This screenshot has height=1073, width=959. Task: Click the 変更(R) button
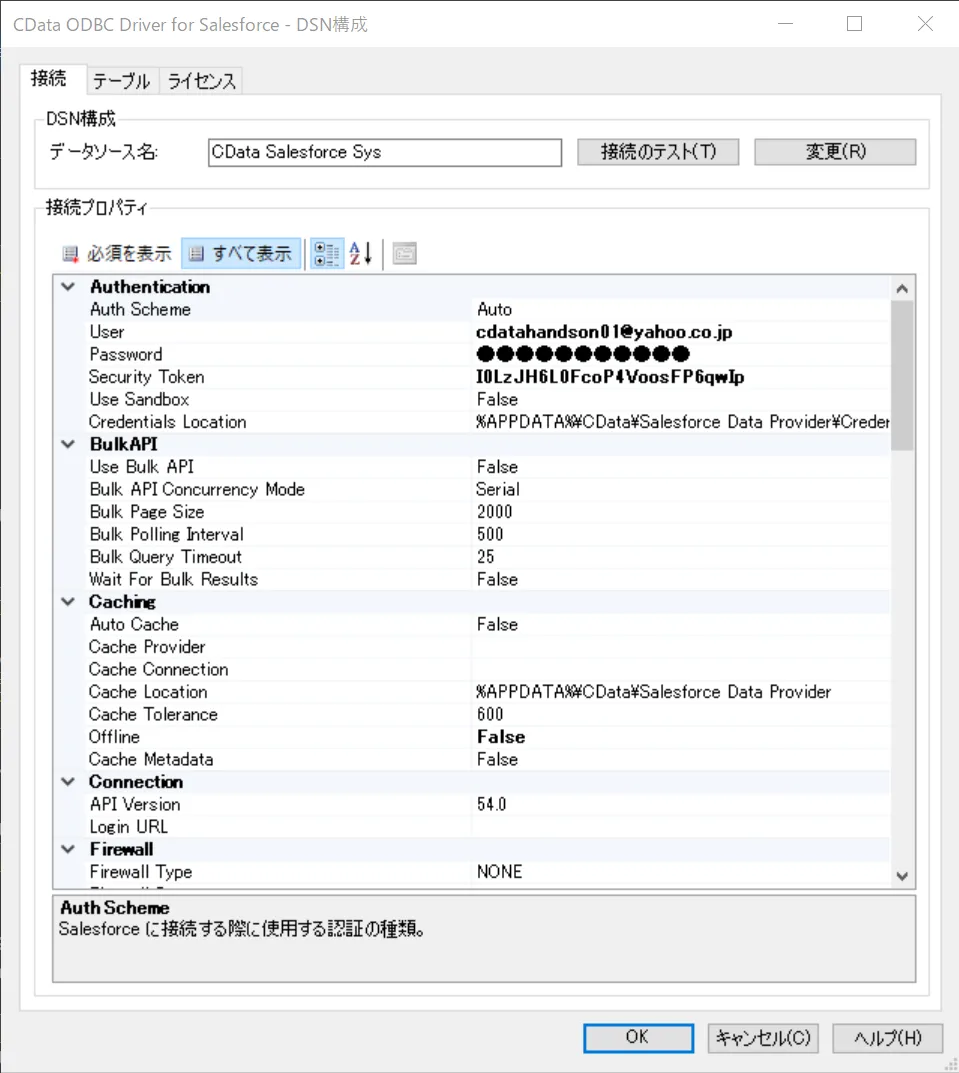835,152
